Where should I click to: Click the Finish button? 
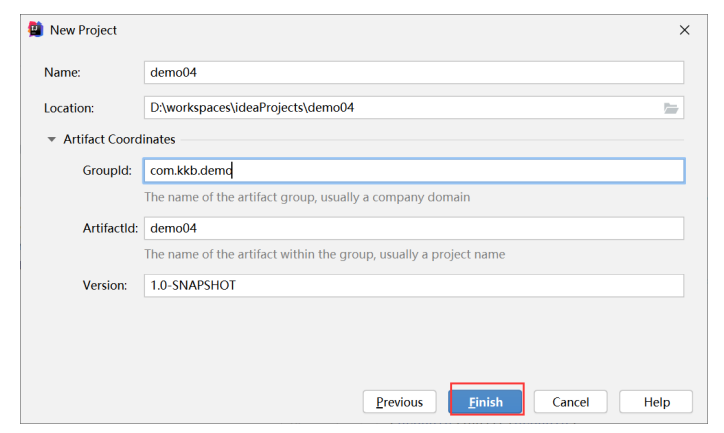click(x=486, y=402)
